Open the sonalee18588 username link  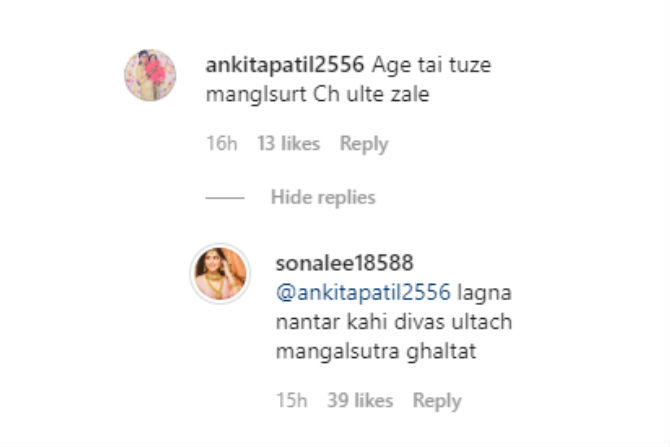[x=344, y=262]
